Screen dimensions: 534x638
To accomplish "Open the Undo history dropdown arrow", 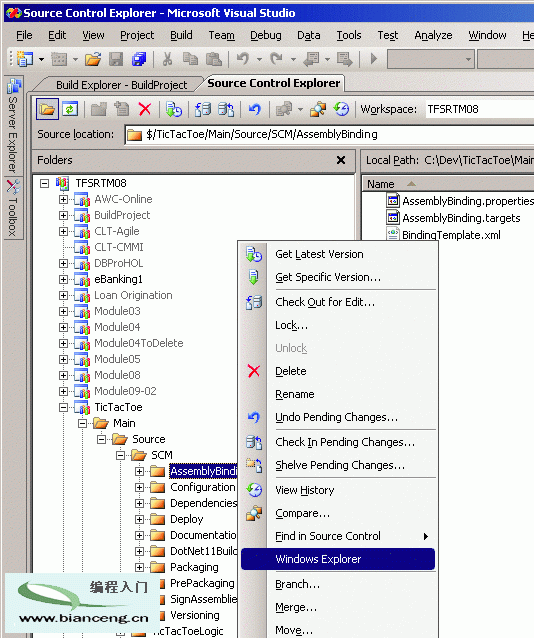I will (259, 59).
